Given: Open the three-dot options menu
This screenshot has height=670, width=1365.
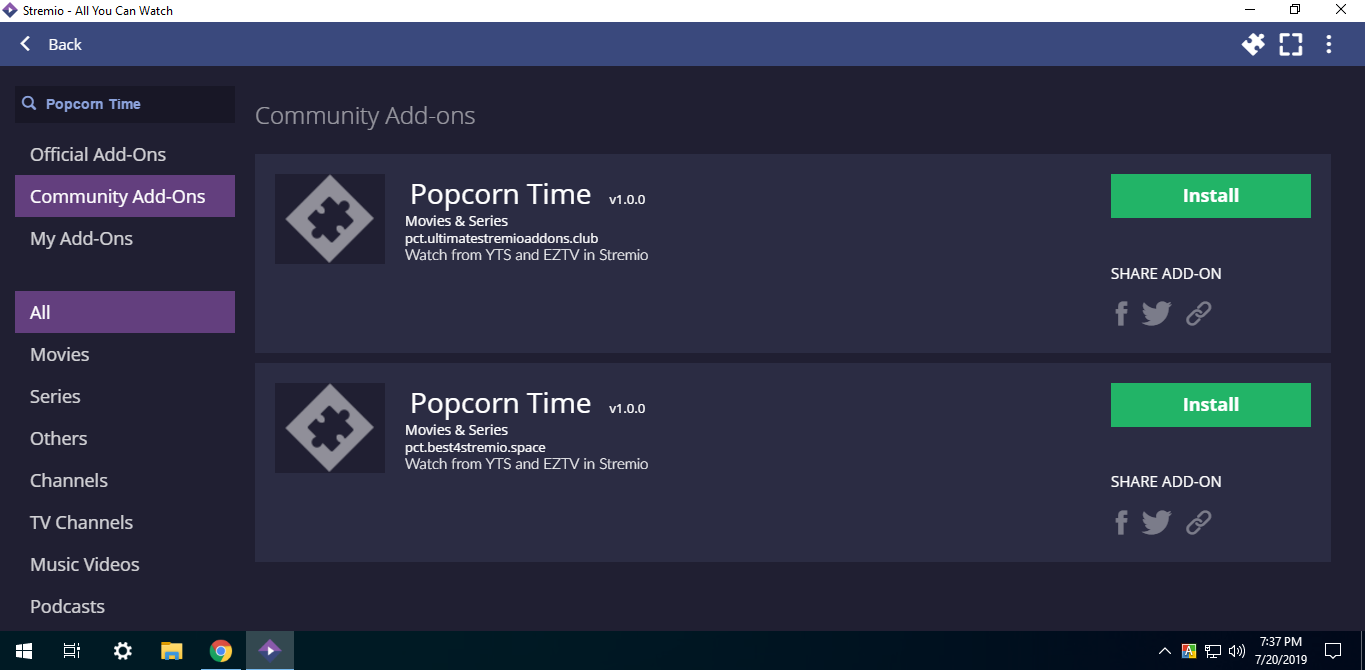Looking at the screenshot, I should click(x=1329, y=44).
